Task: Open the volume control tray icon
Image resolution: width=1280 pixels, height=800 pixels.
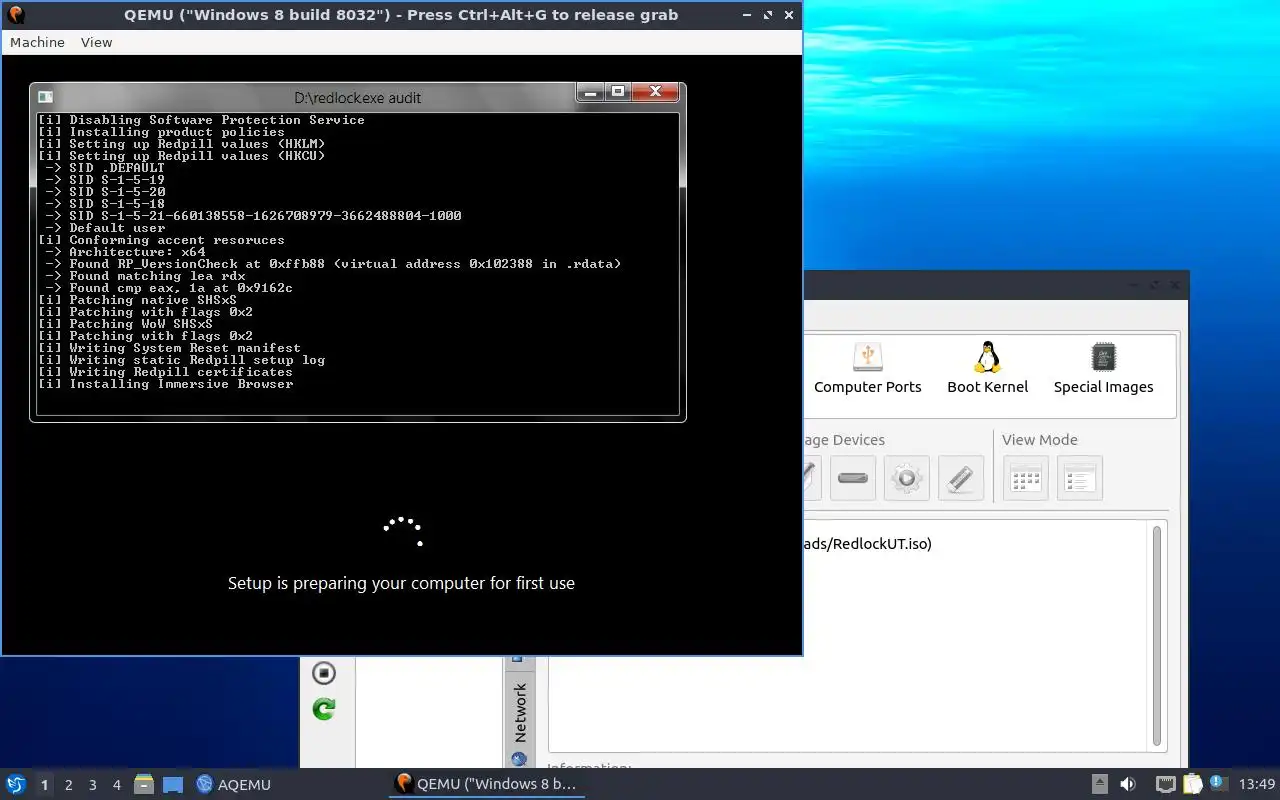Action: [1128, 784]
